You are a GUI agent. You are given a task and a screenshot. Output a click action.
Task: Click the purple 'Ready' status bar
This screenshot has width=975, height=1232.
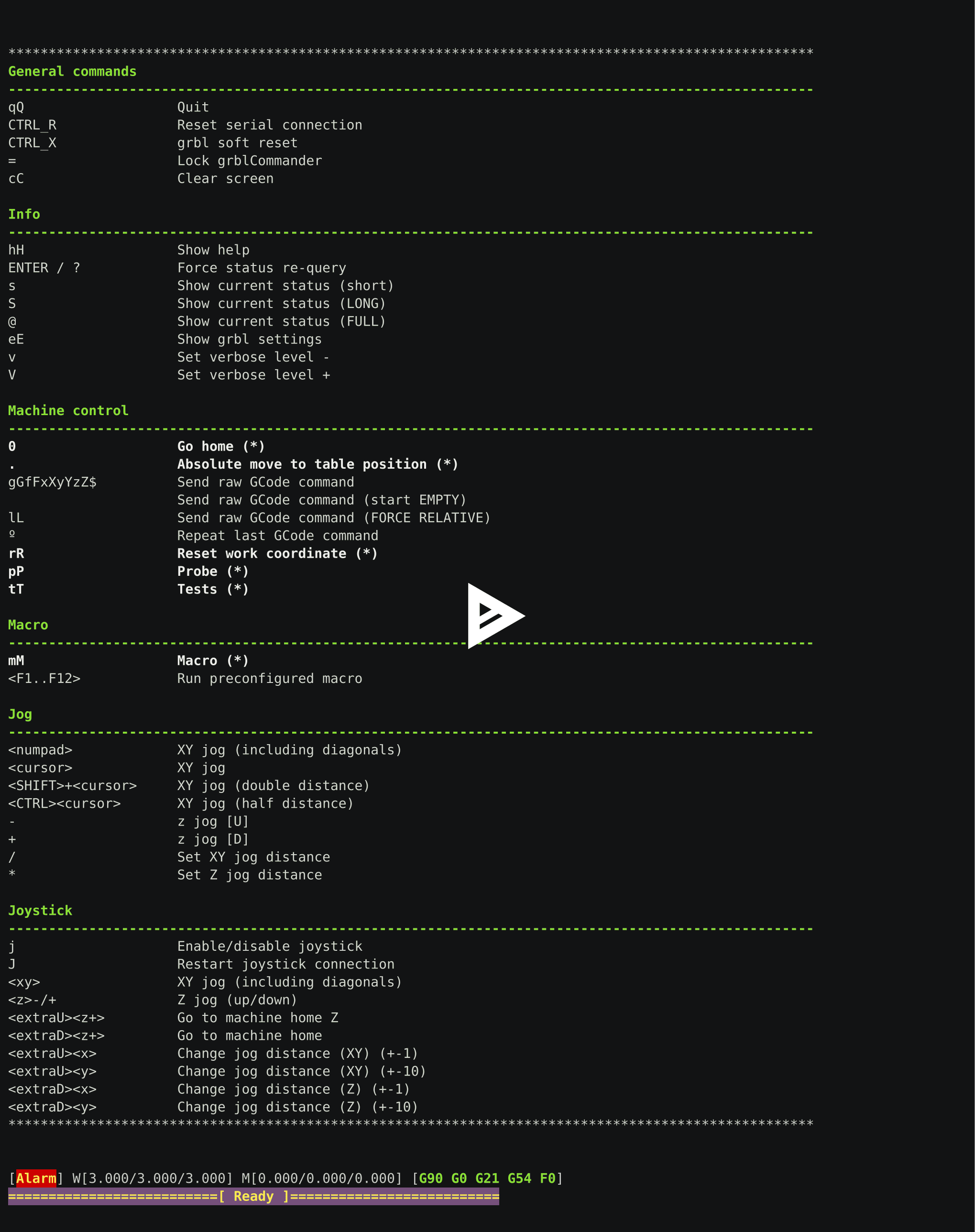[253, 1197]
